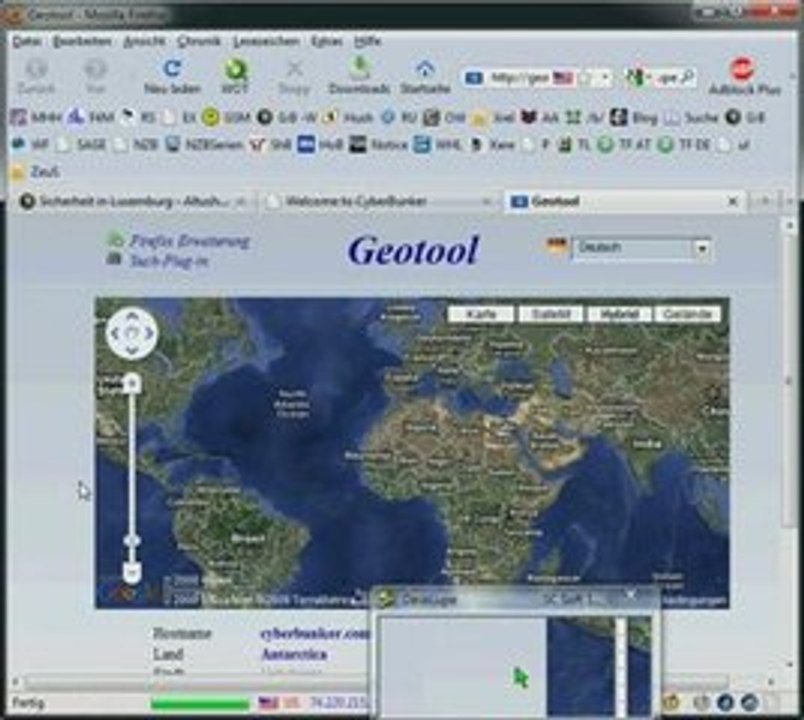Switch to Sicherheit in Luxemburg tab
Image resolution: width=804 pixels, height=720 pixels.
click(132, 202)
